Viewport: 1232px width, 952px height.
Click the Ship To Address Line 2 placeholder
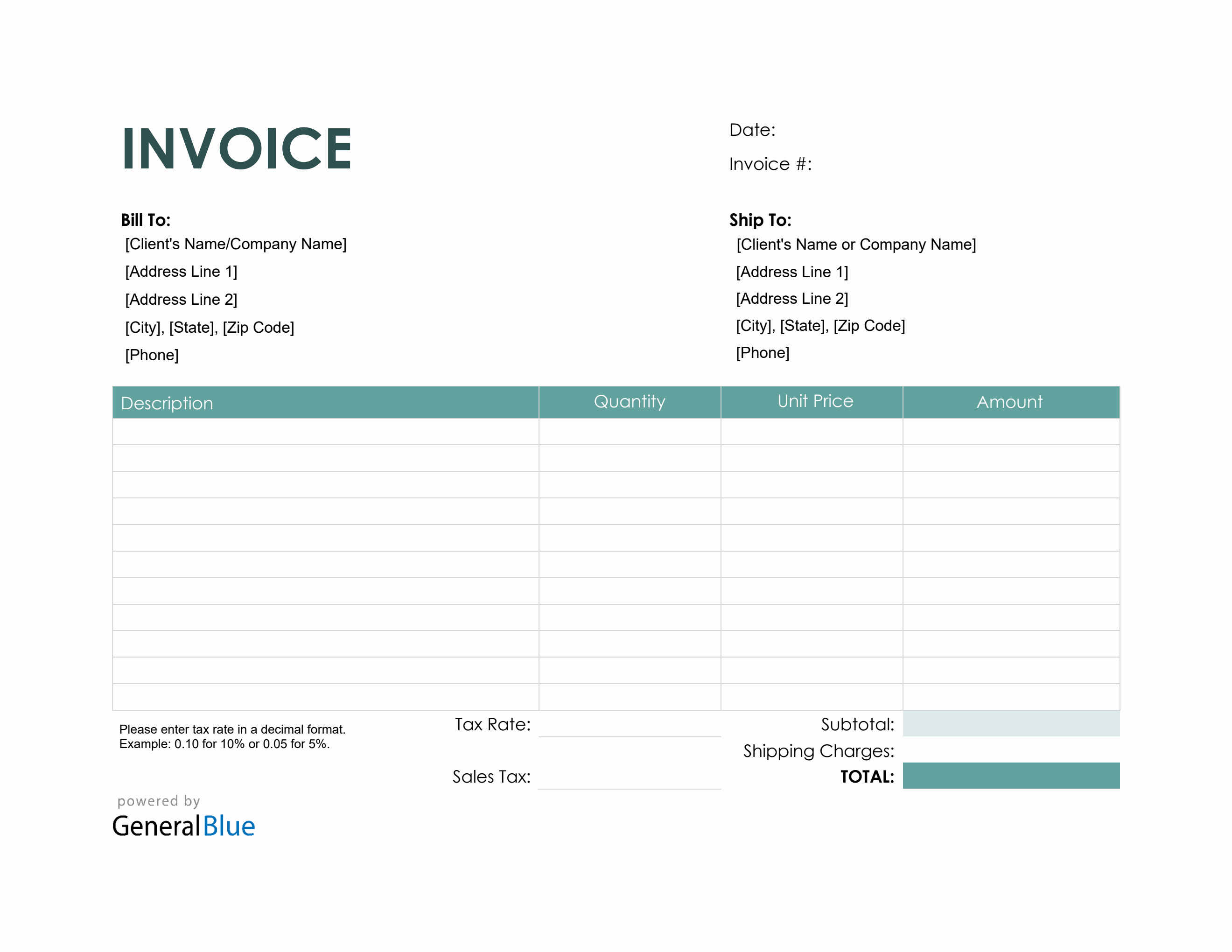click(792, 298)
